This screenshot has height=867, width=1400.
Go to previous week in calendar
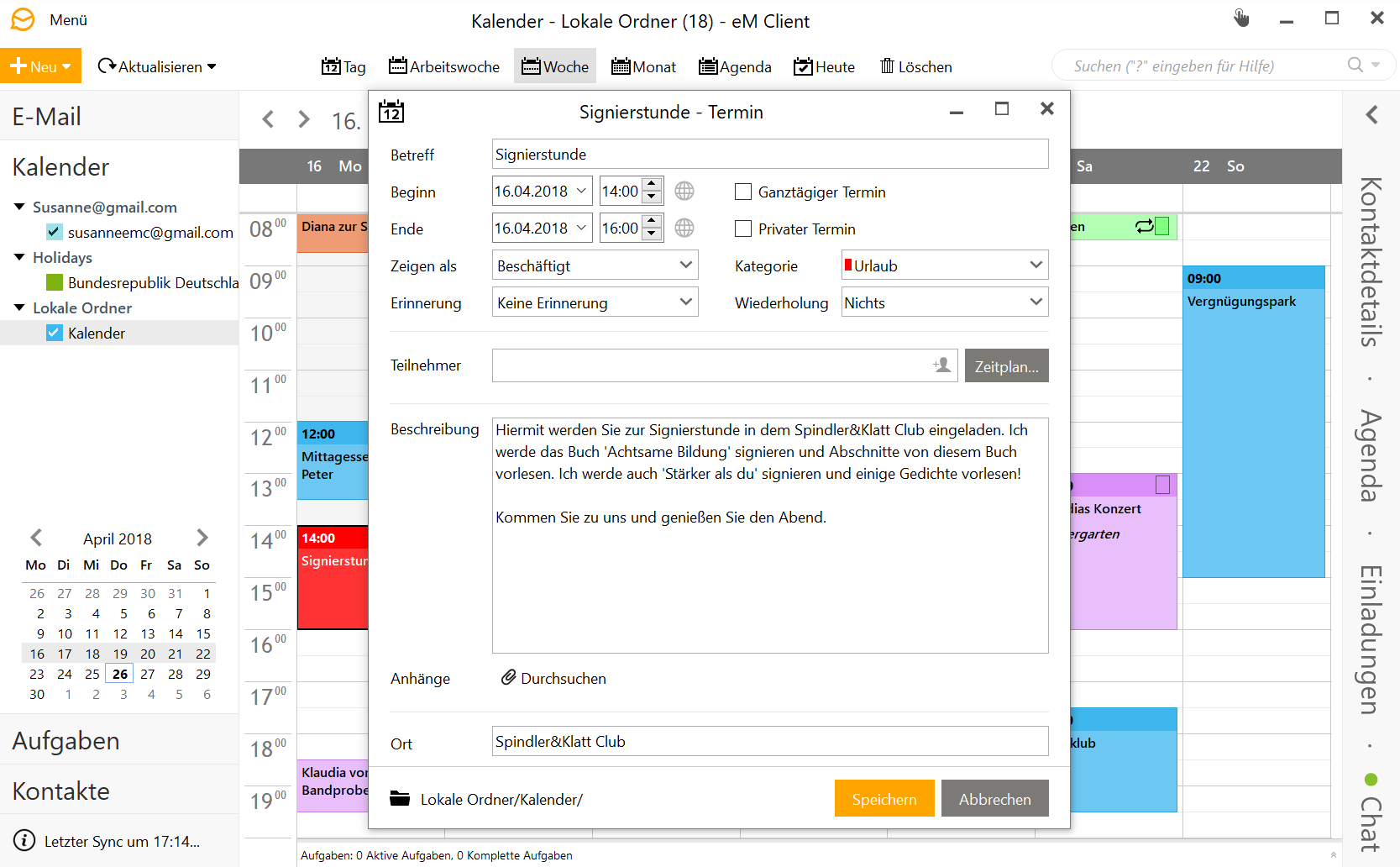click(x=268, y=119)
